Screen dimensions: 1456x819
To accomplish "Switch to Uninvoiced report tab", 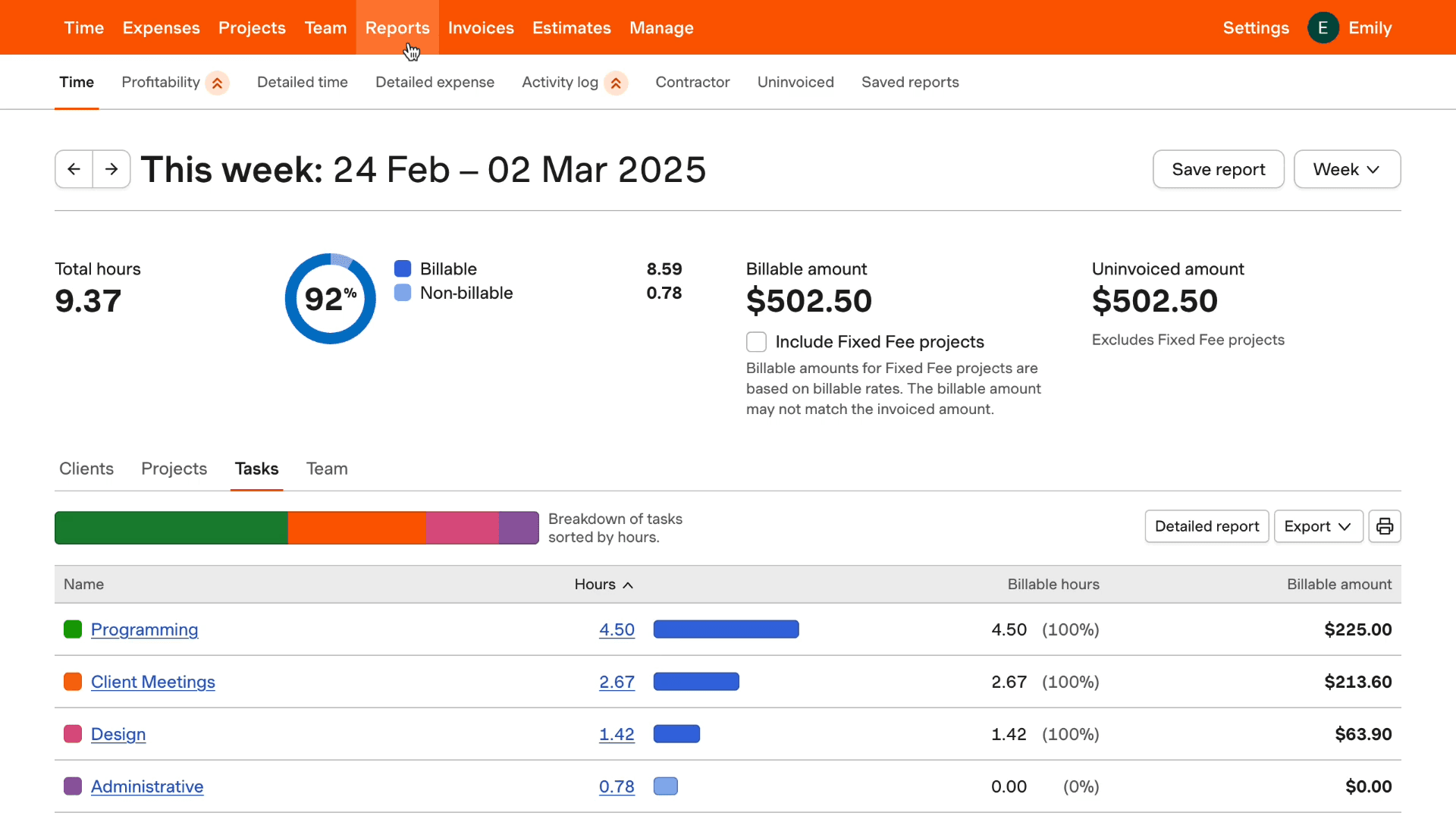I will 795,82.
